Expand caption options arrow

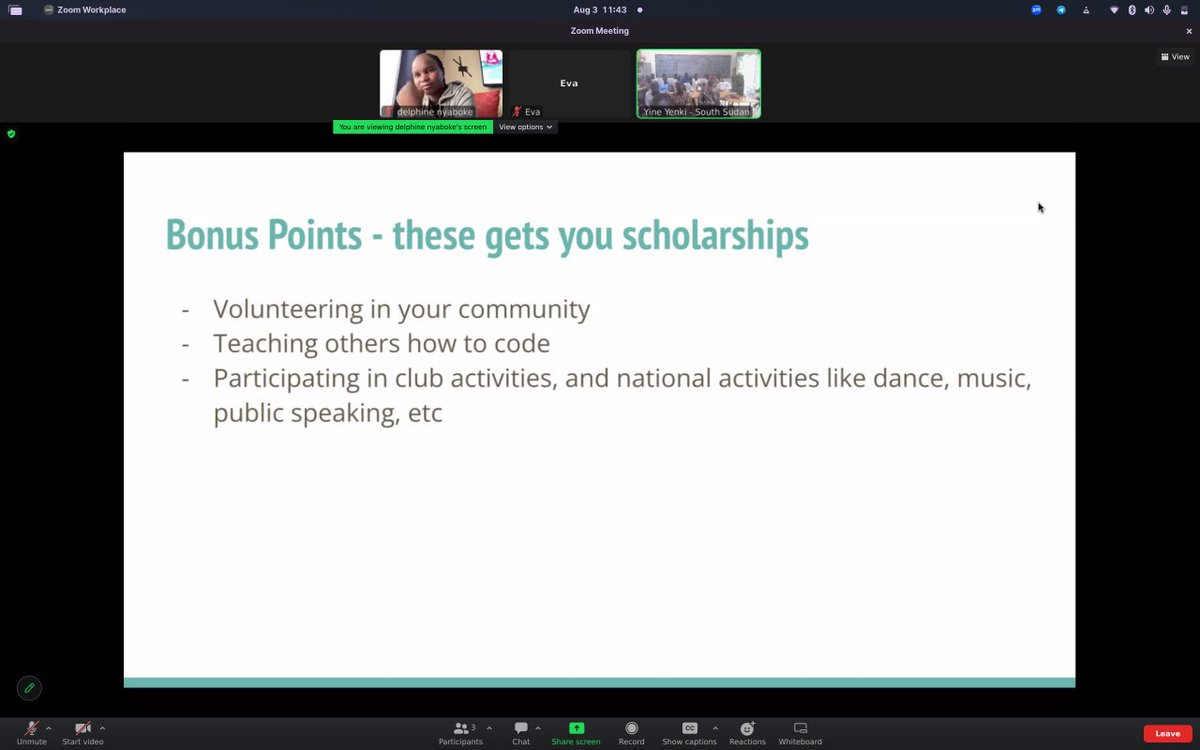coord(715,728)
